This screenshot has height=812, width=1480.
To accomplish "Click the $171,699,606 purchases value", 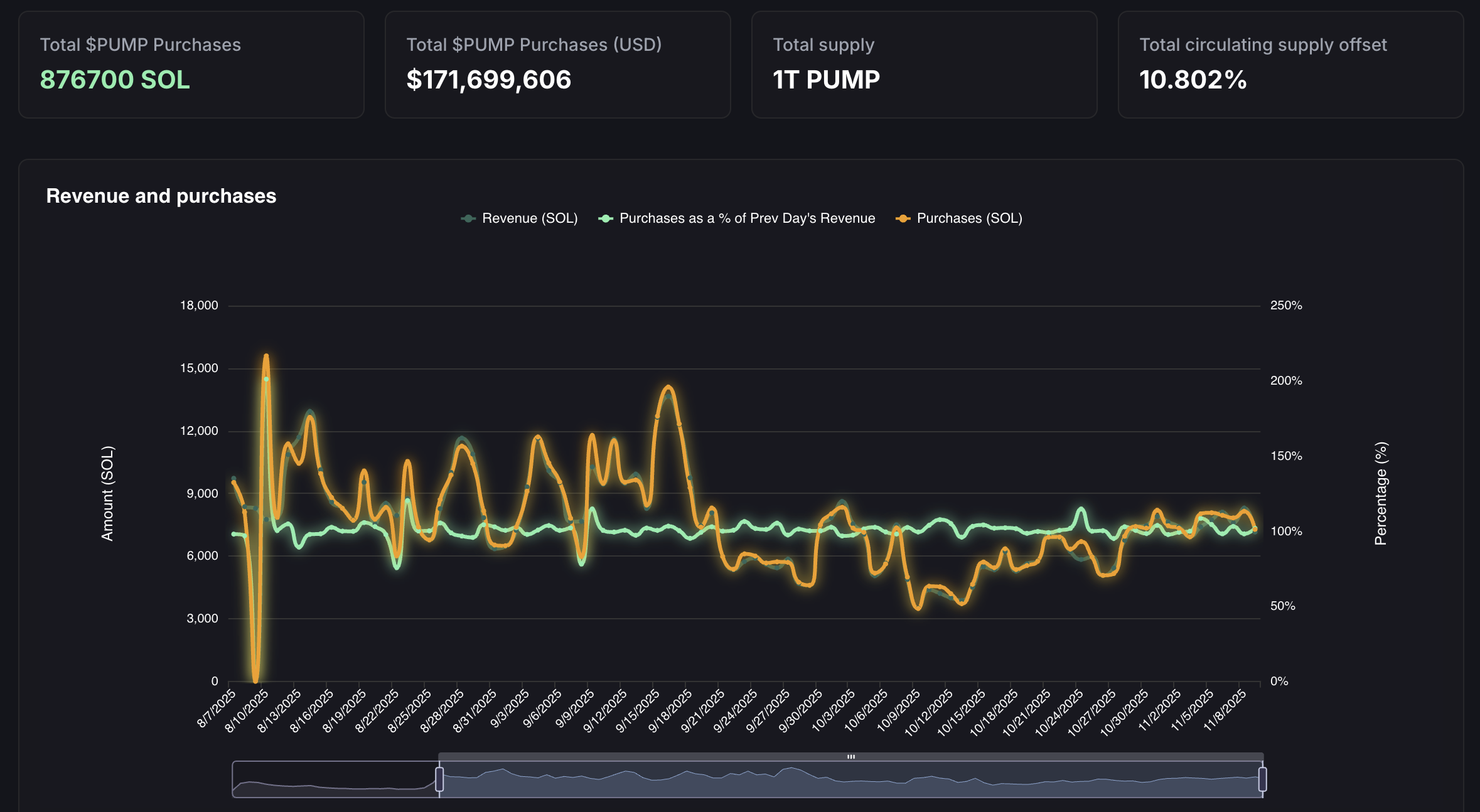I will (x=490, y=80).
